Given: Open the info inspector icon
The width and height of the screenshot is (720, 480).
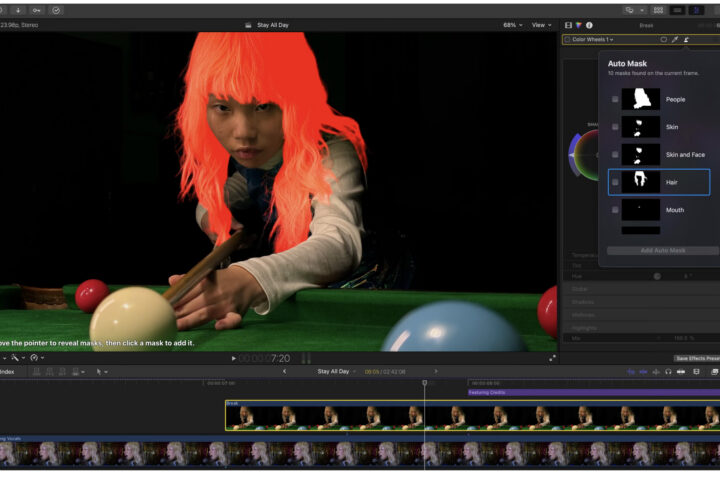Looking at the screenshot, I should click(x=589, y=25).
